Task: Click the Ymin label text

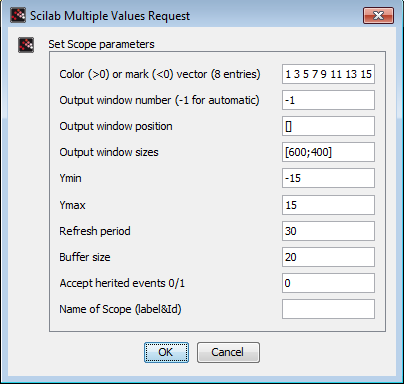Action: click(x=70, y=178)
